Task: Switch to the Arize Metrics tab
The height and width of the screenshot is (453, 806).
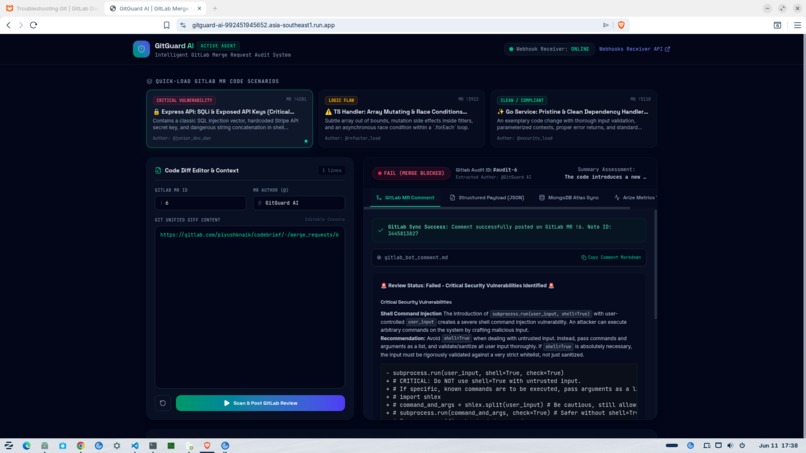Action: pyautogui.click(x=634, y=197)
